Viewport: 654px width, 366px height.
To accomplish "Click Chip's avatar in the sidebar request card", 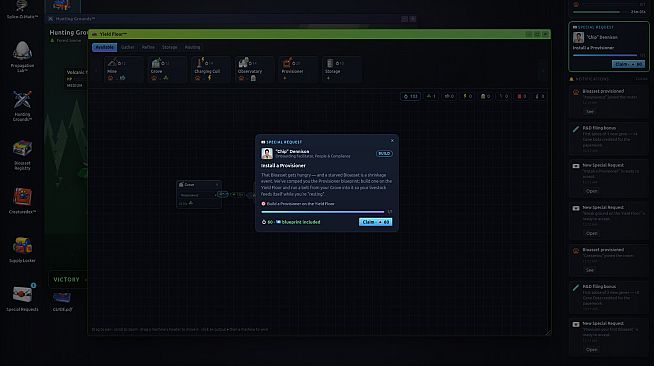I will (x=579, y=38).
